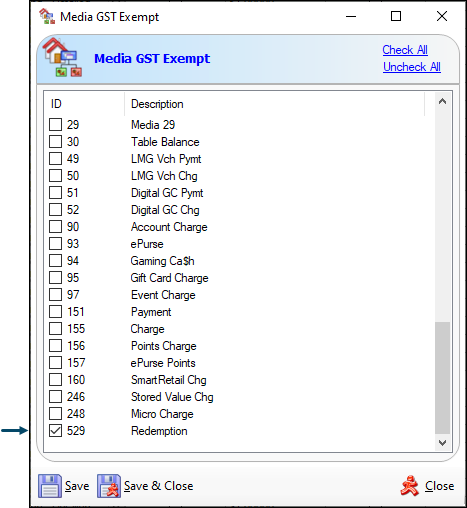Click the Save & Close disk icon
467x508 pixels.
click(109, 486)
